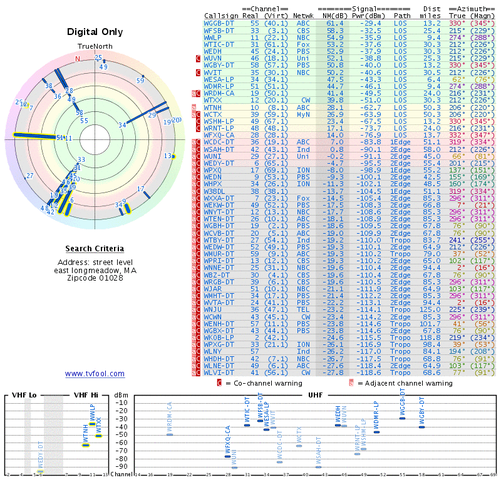
Task: Click the channel 59 marker on radar
Action: click(x=143, y=77)
